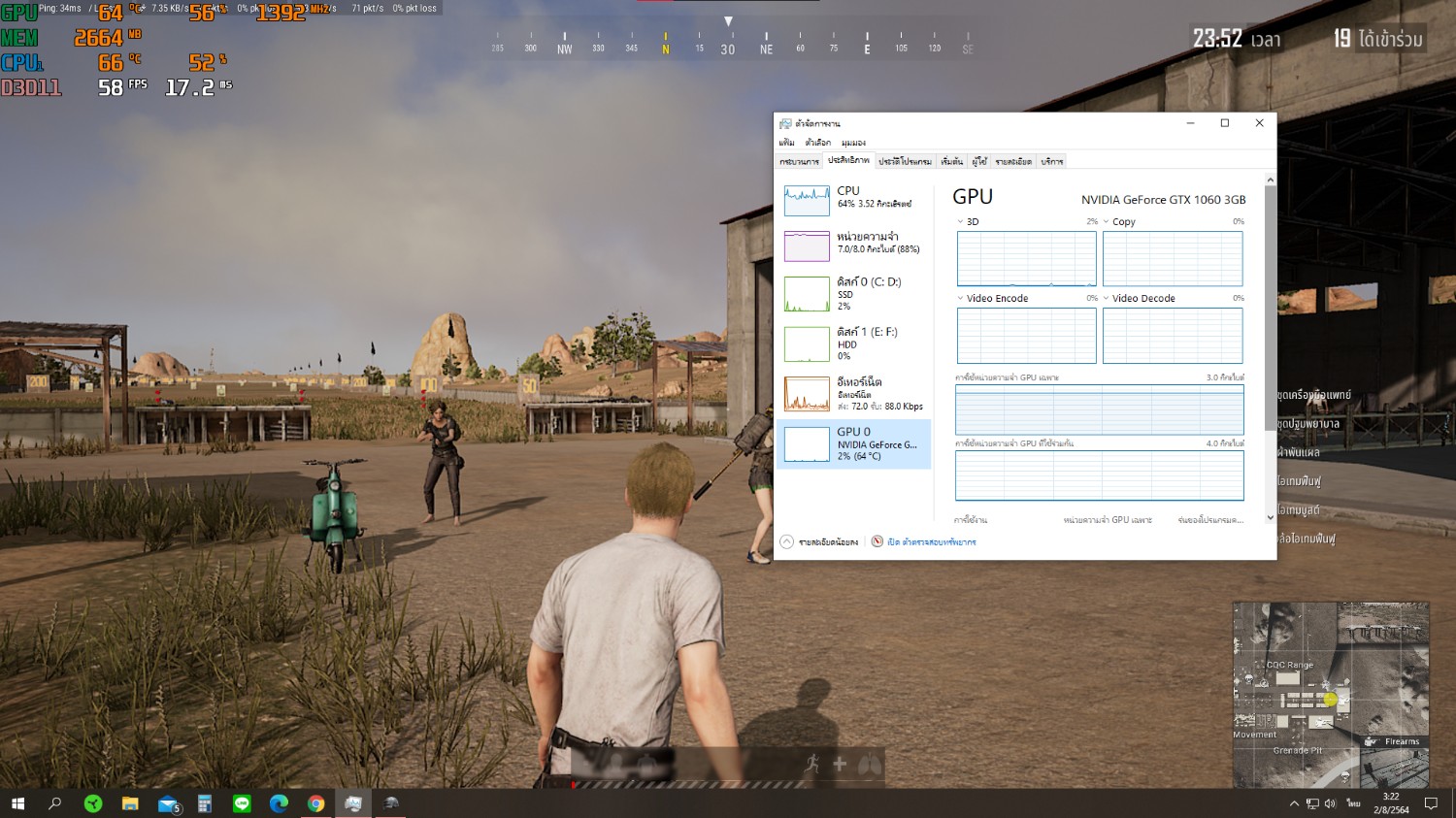
Task: Switch to the กระบวนการ tab
Action: 799,161
